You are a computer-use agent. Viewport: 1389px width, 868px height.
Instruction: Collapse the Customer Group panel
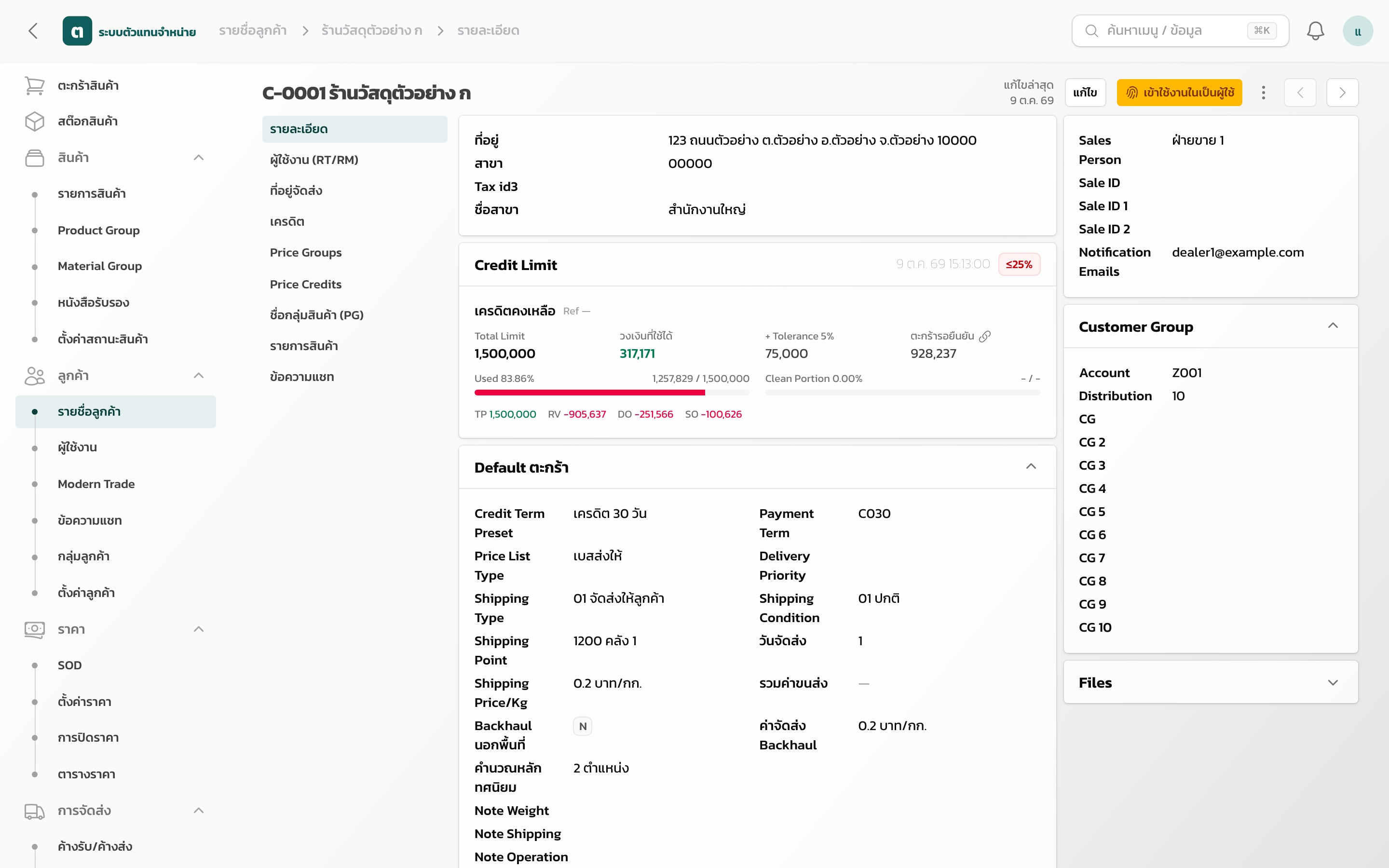pos(1333,325)
